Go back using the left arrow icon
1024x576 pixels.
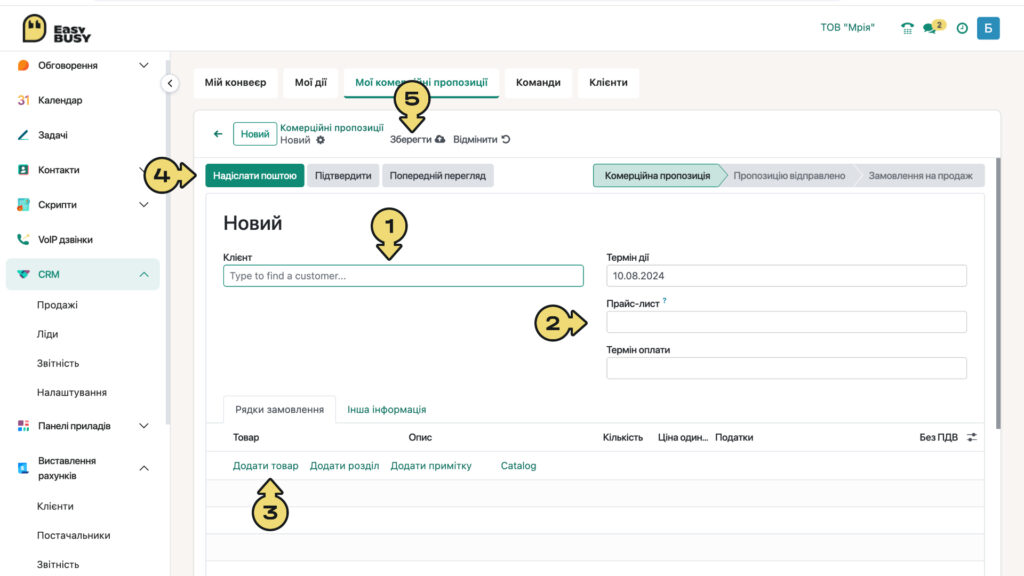coord(218,134)
